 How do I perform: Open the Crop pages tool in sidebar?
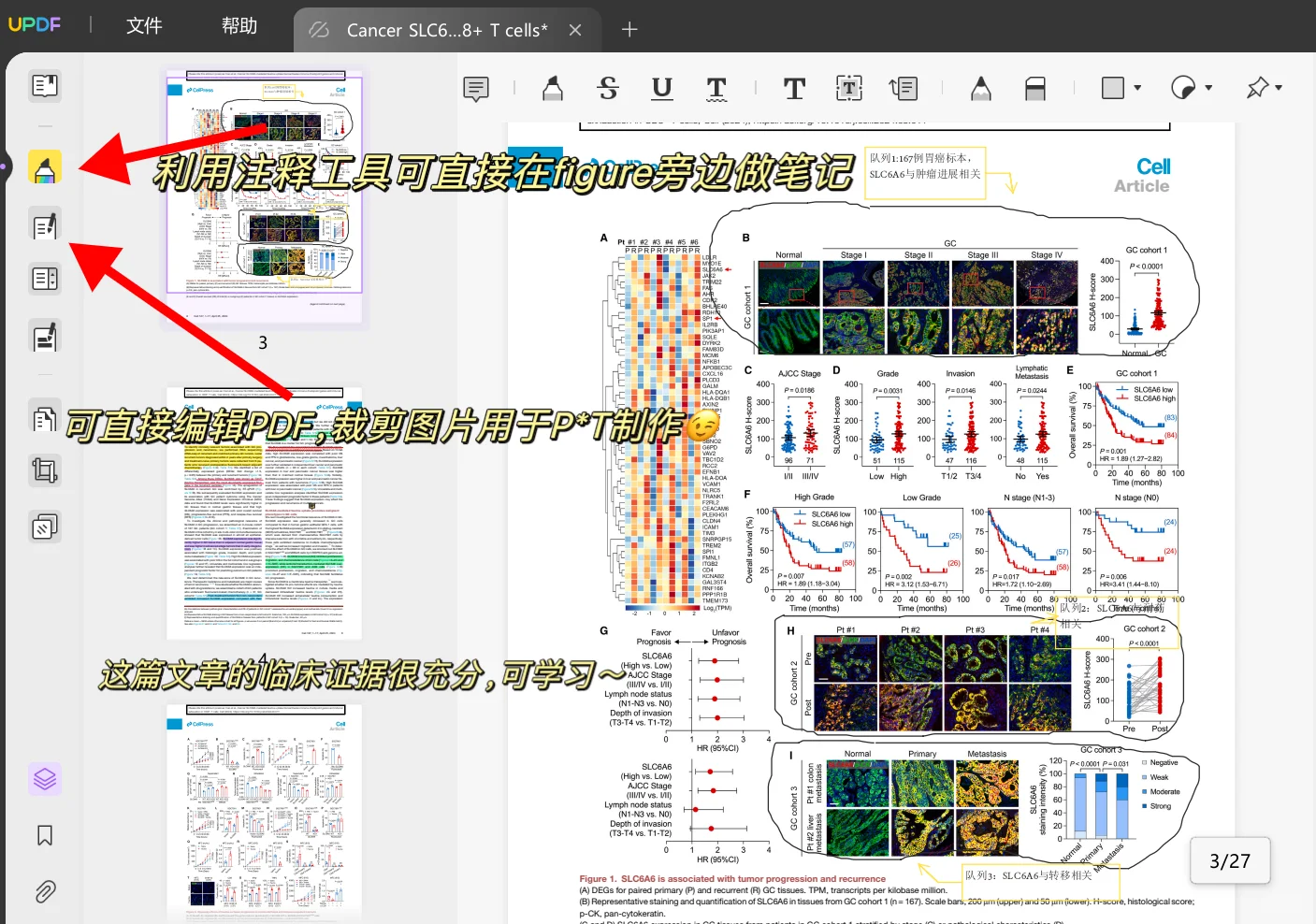point(45,469)
